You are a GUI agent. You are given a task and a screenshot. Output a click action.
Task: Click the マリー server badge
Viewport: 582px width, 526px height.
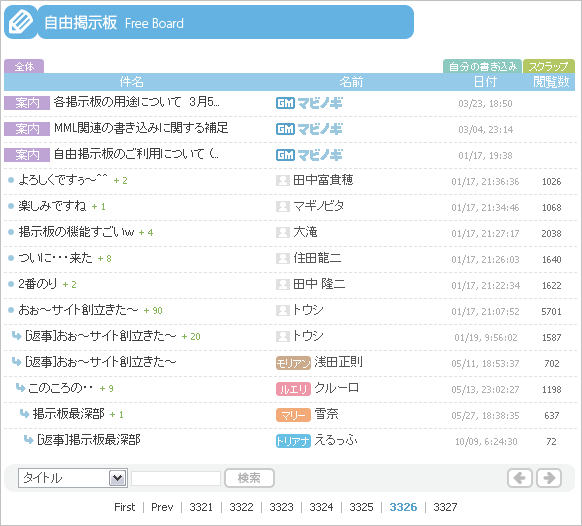[x=293, y=415]
